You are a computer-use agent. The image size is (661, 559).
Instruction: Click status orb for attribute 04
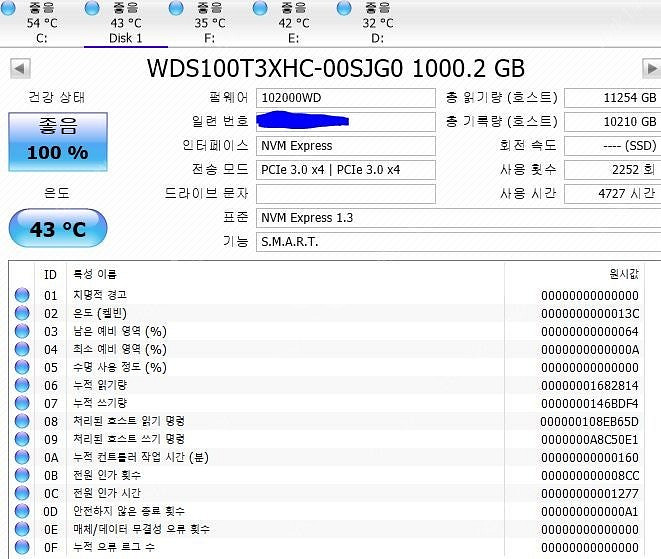[22, 349]
